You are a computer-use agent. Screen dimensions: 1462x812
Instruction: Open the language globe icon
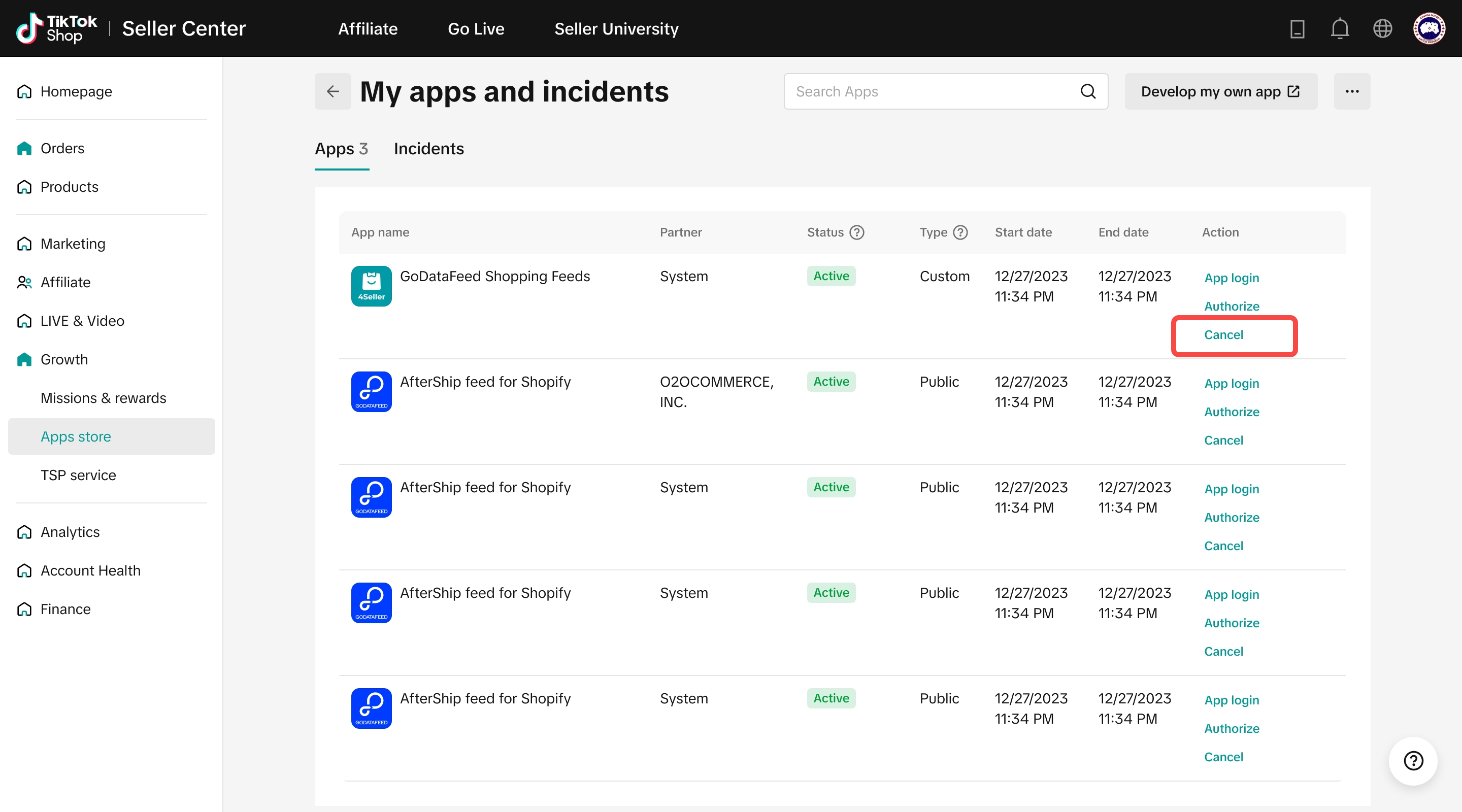point(1382,28)
